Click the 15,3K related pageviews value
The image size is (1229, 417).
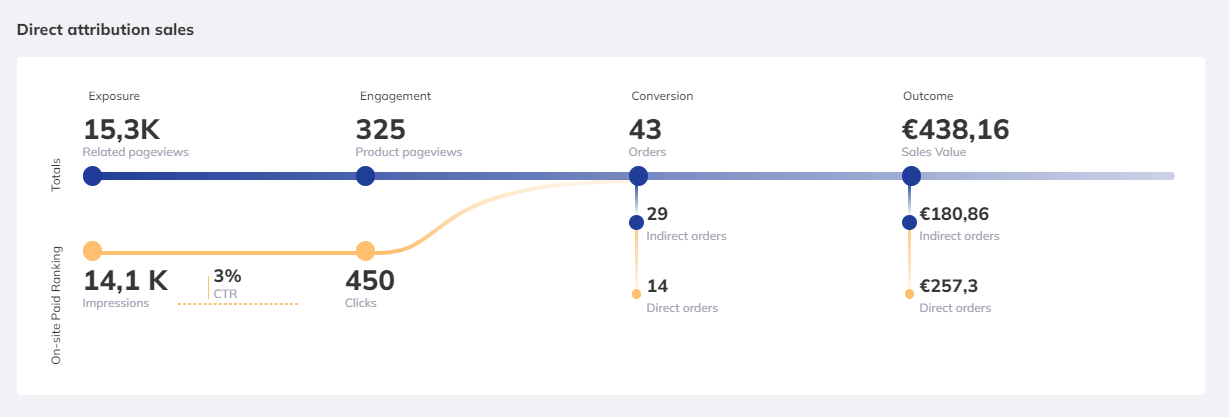[121, 130]
